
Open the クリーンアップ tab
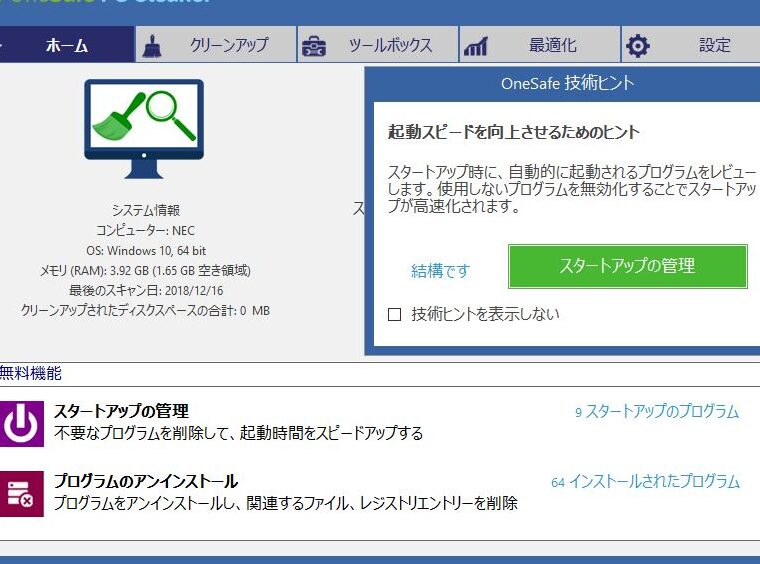[x=229, y=45]
